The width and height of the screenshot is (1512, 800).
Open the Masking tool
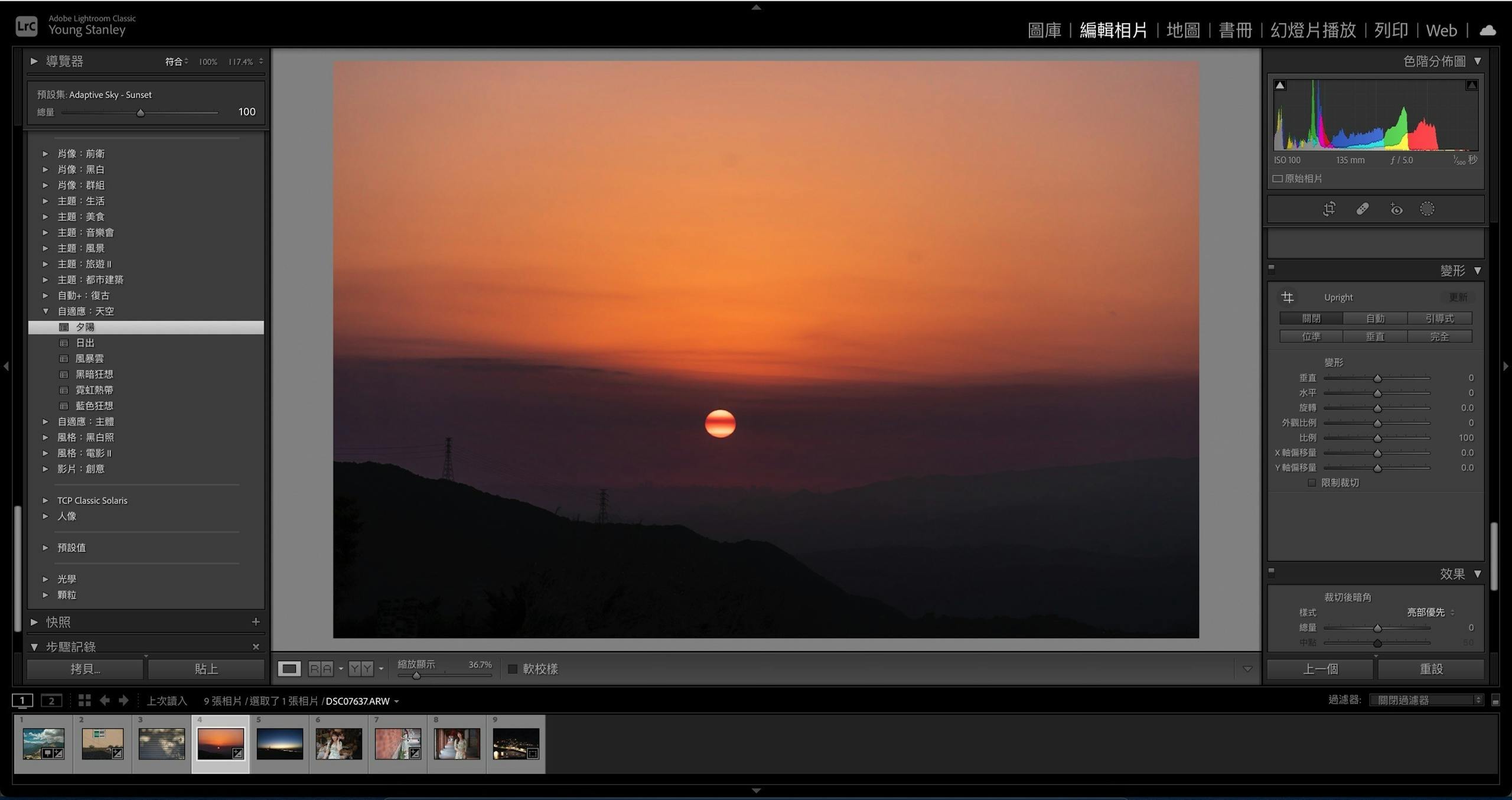[1427, 209]
